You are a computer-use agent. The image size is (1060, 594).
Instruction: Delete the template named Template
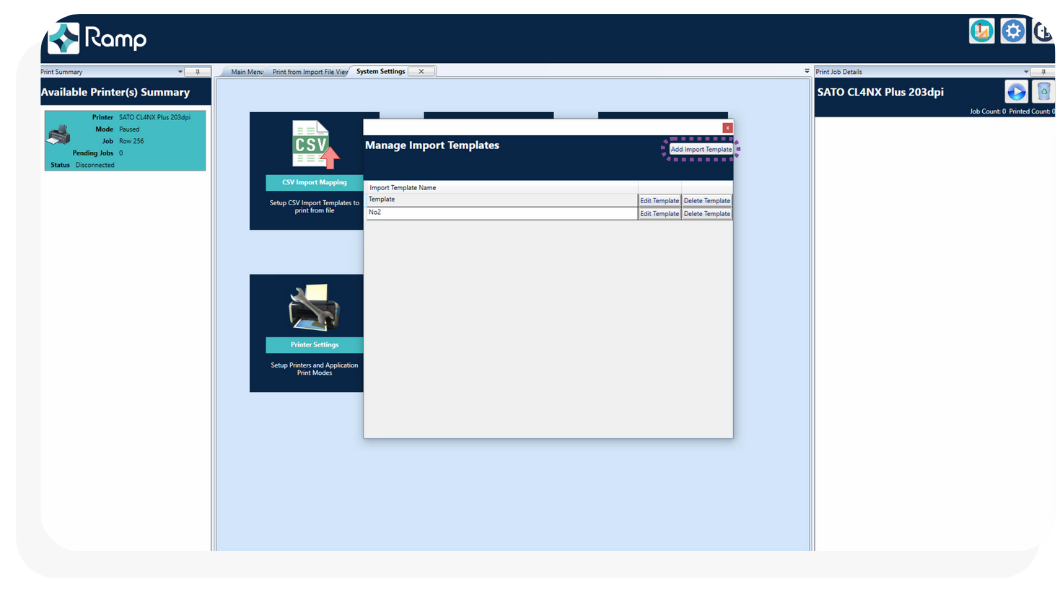(709, 199)
